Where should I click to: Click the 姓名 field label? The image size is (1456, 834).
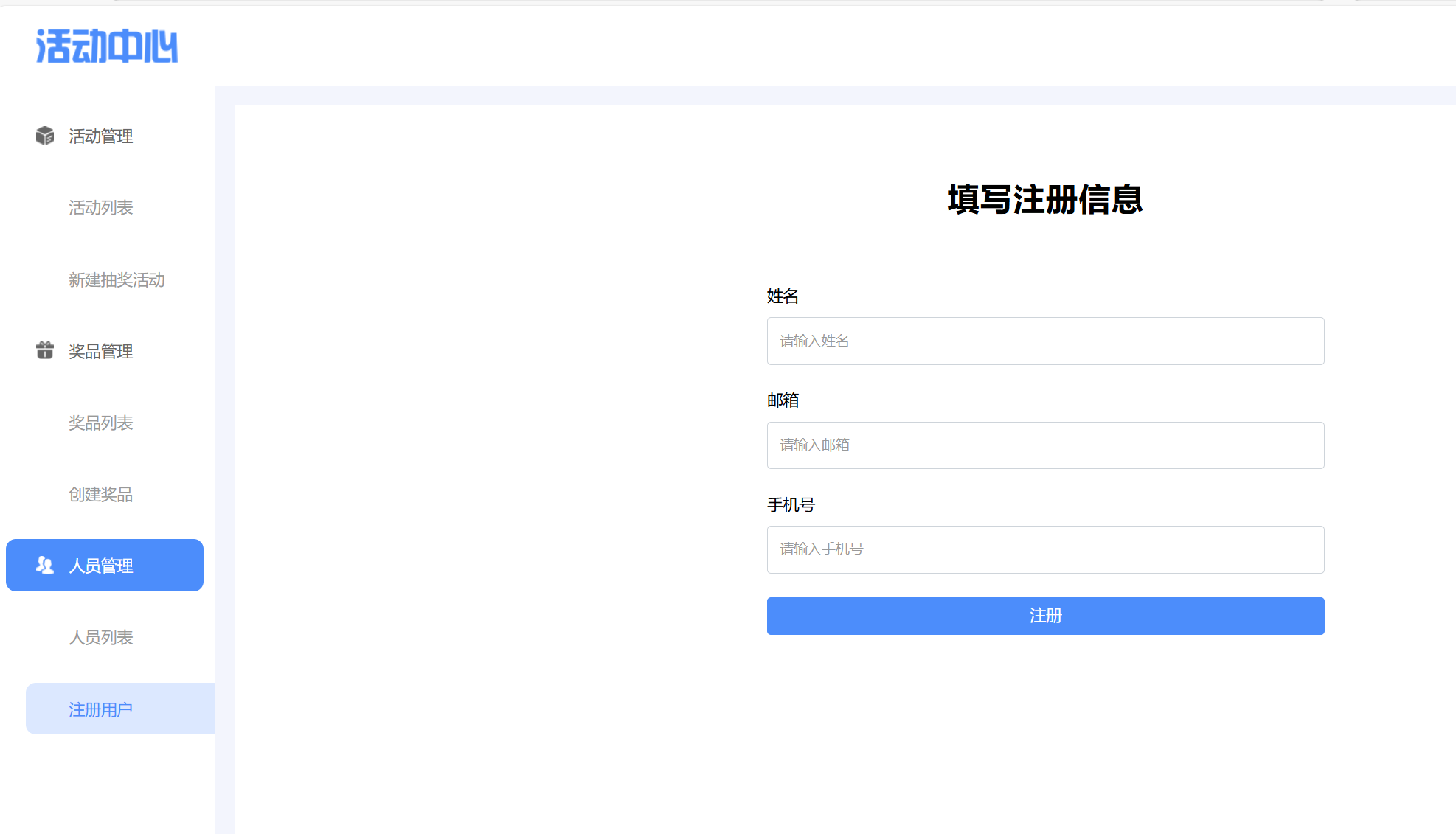click(783, 296)
